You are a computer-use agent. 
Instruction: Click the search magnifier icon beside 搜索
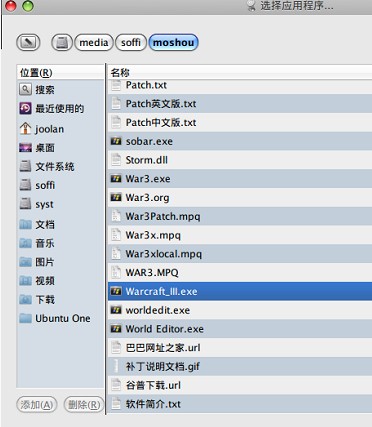coord(25,89)
